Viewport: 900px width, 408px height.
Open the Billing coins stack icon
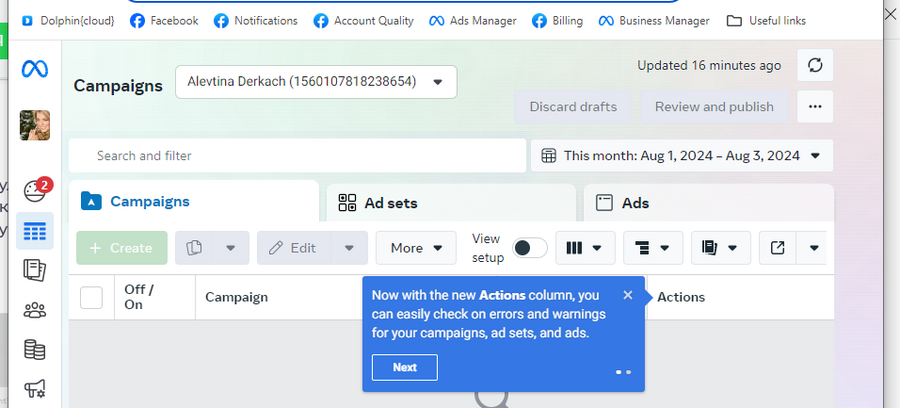click(x=34, y=349)
